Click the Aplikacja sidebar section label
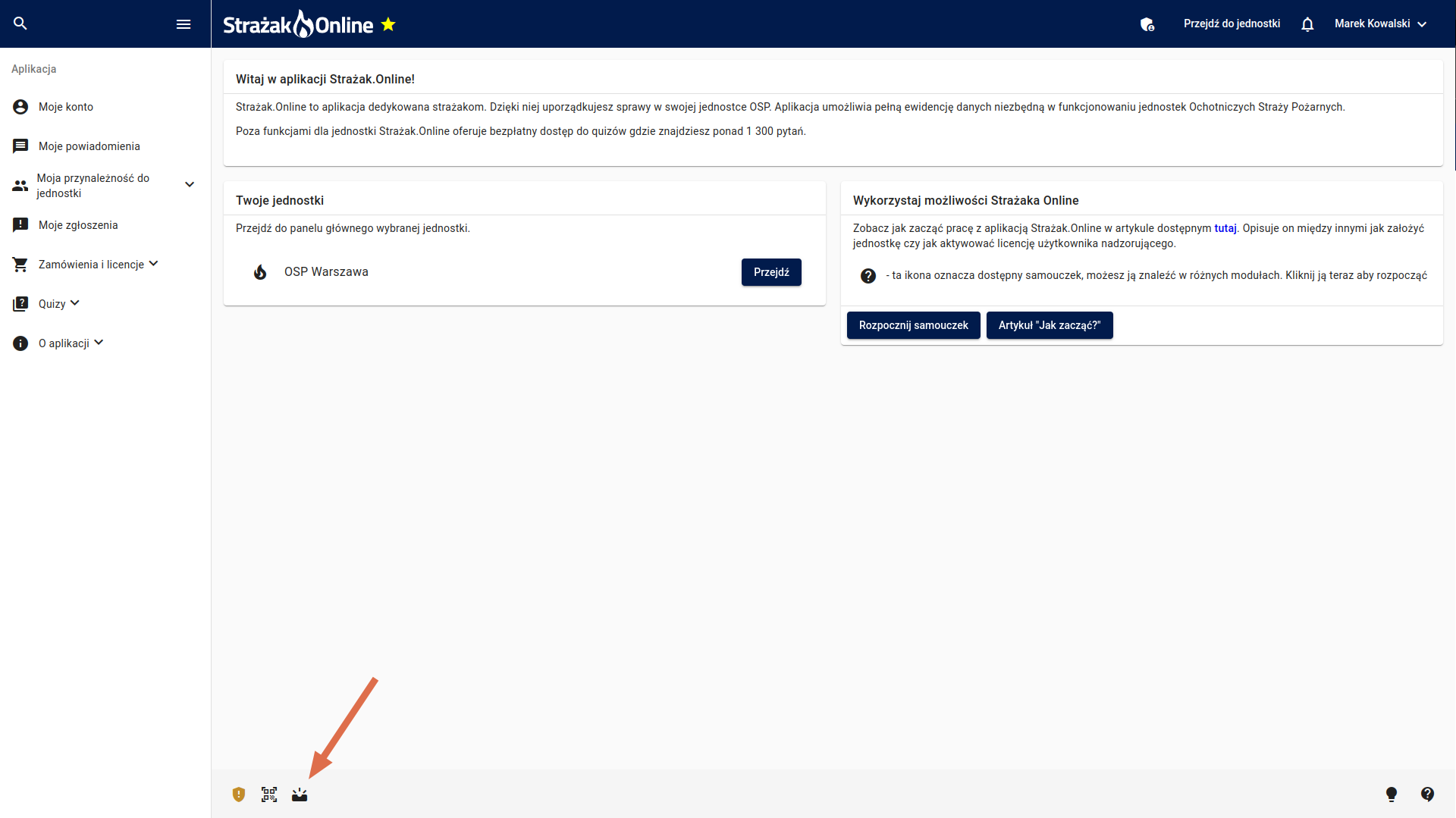This screenshot has height=818, width=1456. (x=34, y=69)
